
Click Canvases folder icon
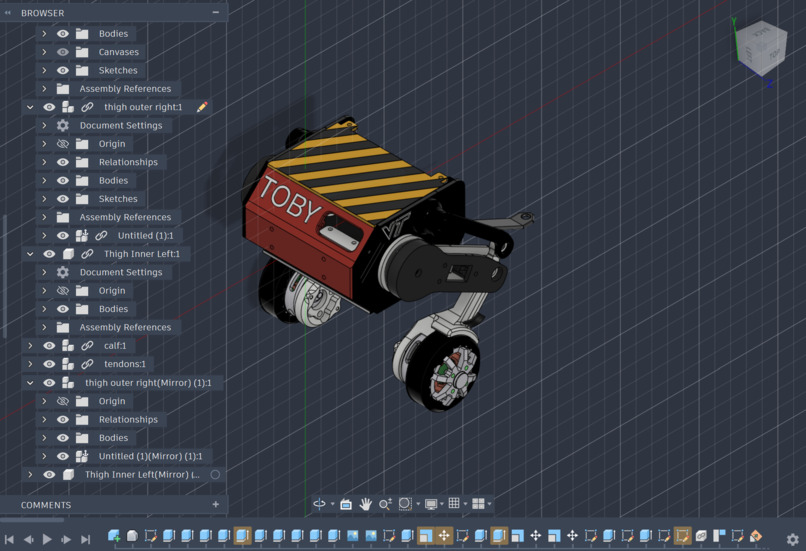82,52
